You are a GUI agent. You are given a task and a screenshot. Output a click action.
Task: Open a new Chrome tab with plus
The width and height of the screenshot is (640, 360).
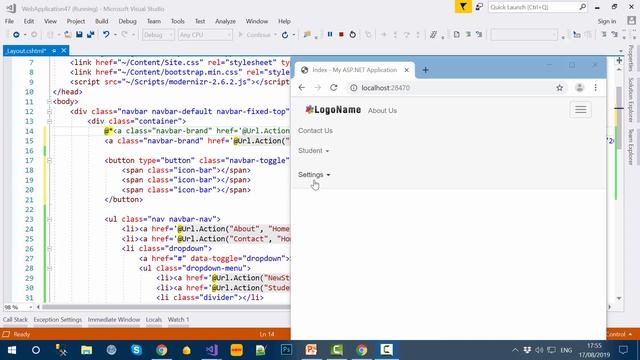point(425,70)
